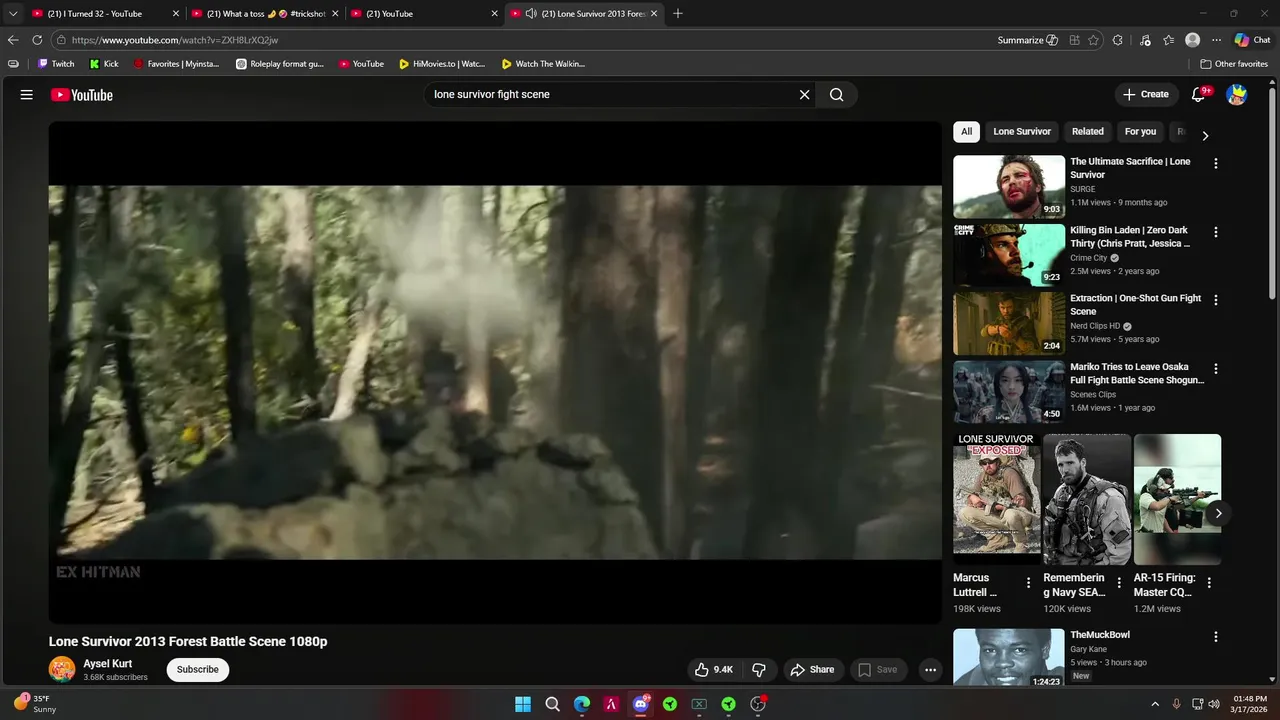The image size is (1280, 720).
Task: Like the video with thumbs up
Action: (x=714, y=670)
